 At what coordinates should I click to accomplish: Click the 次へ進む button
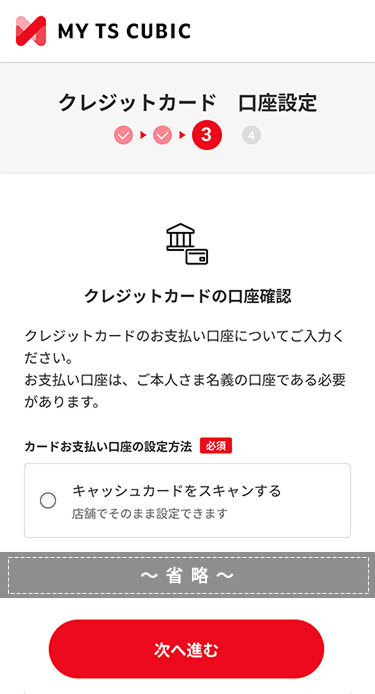click(x=186, y=649)
